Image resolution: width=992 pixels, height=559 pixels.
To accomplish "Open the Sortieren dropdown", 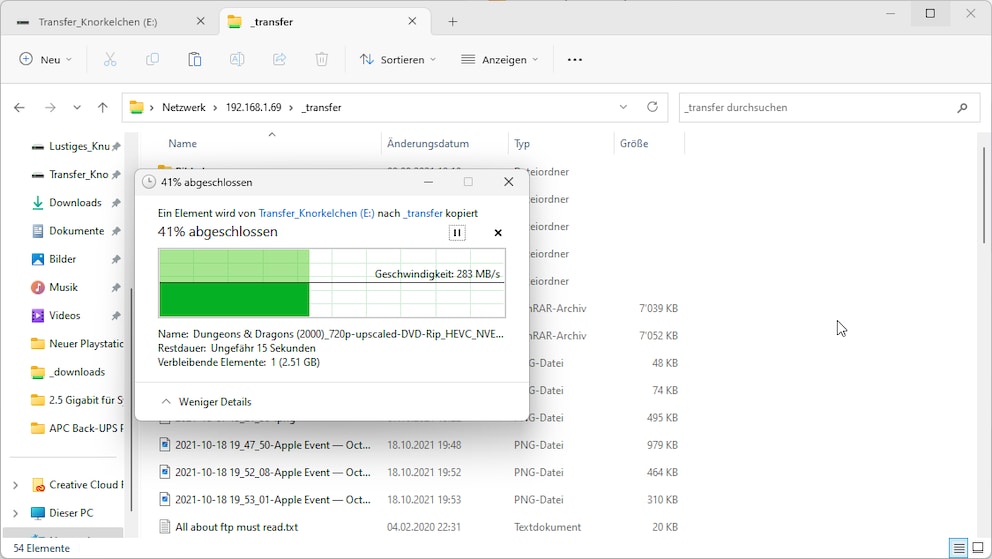I will tap(398, 59).
